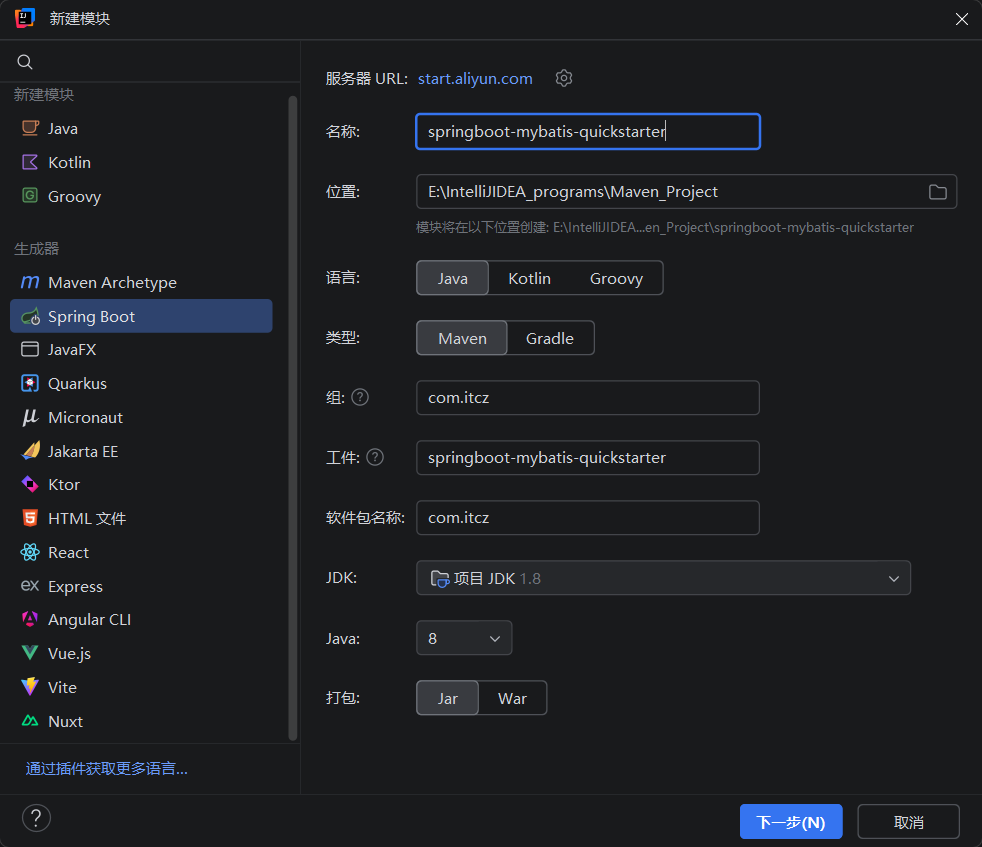Click the IntelliJ IDEA logo in title bar
This screenshot has width=982, height=847.
25,18
